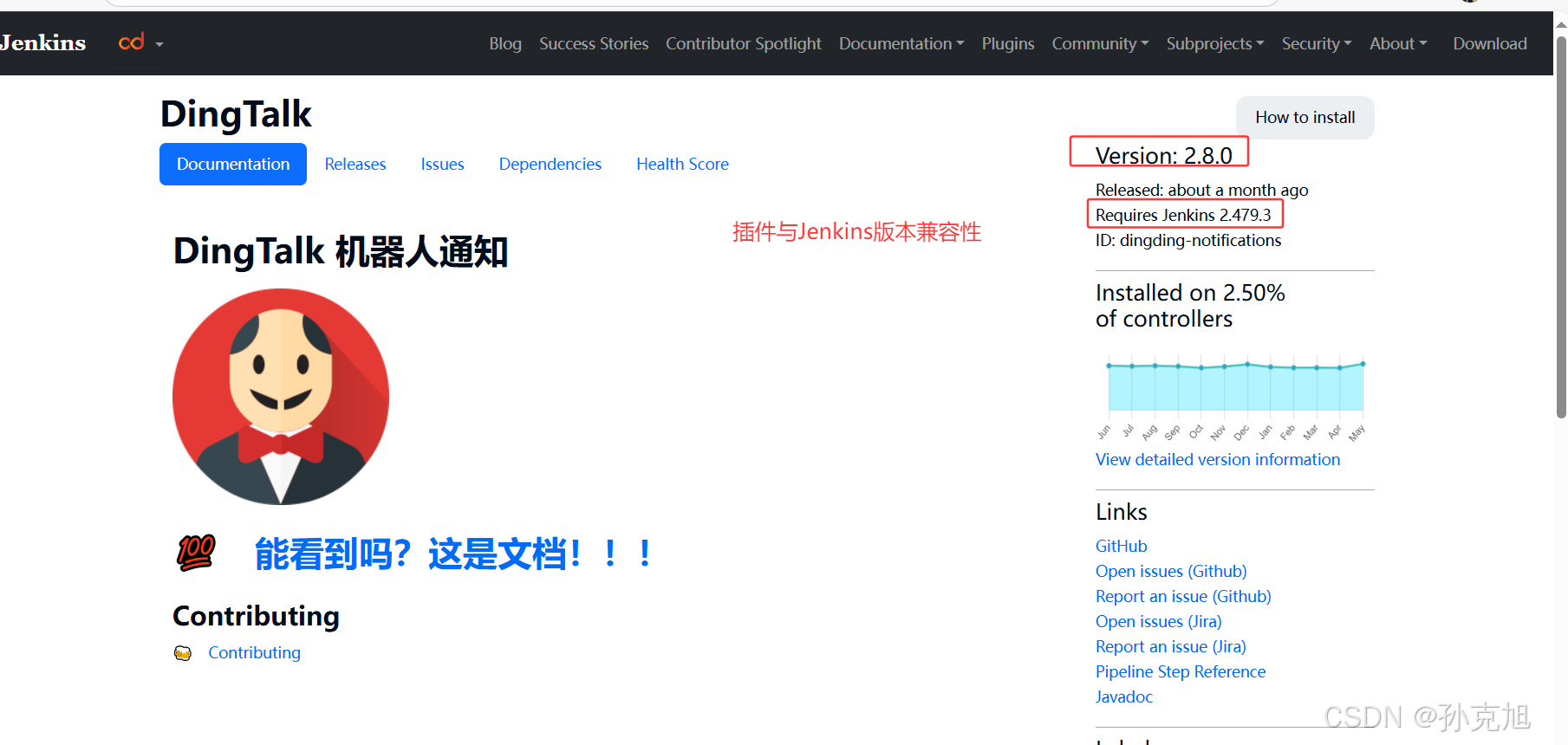Expand the Security dropdown menu
The width and height of the screenshot is (1568, 745).
click(1317, 43)
